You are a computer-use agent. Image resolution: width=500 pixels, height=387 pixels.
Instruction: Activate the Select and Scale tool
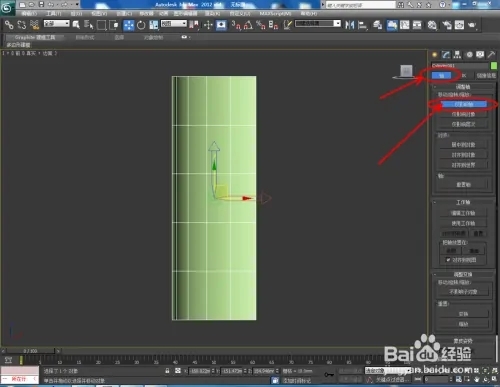tap(154, 25)
